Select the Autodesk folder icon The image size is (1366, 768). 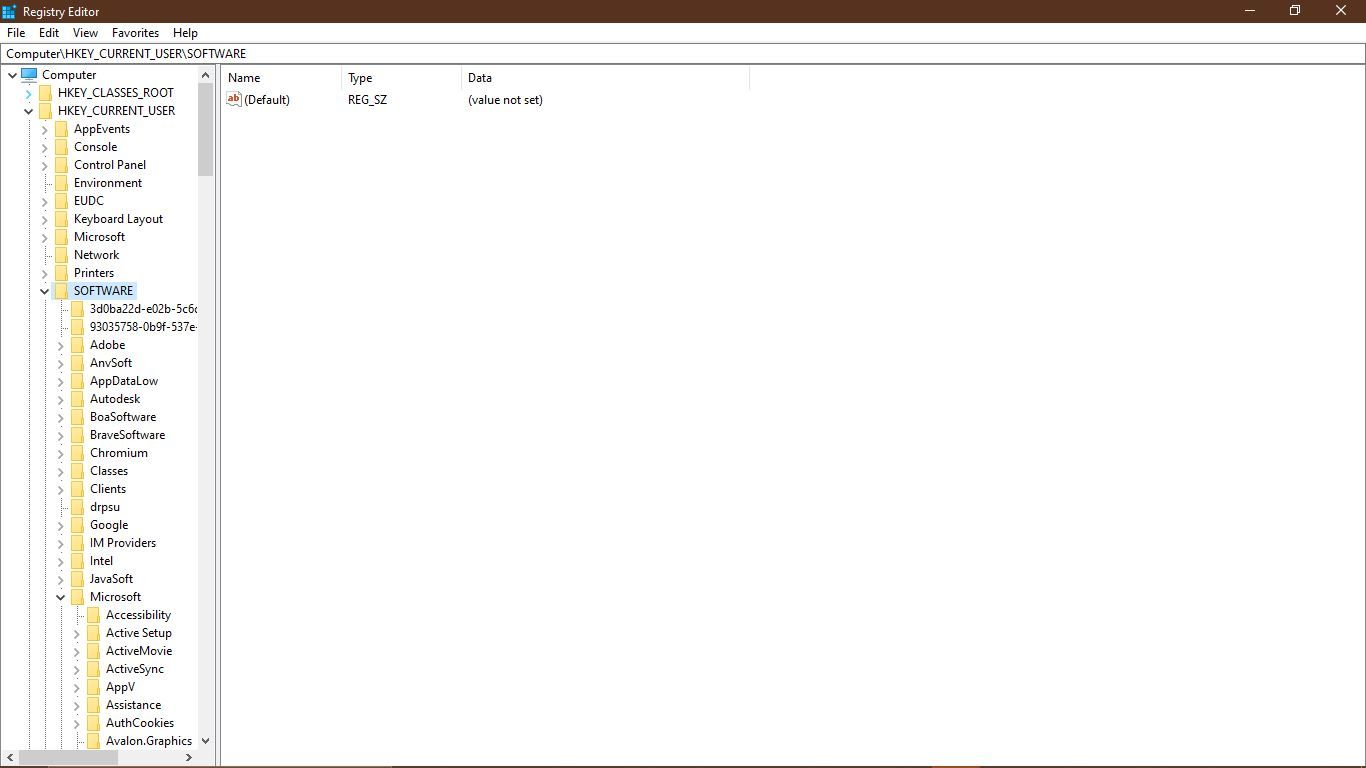(x=78, y=398)
